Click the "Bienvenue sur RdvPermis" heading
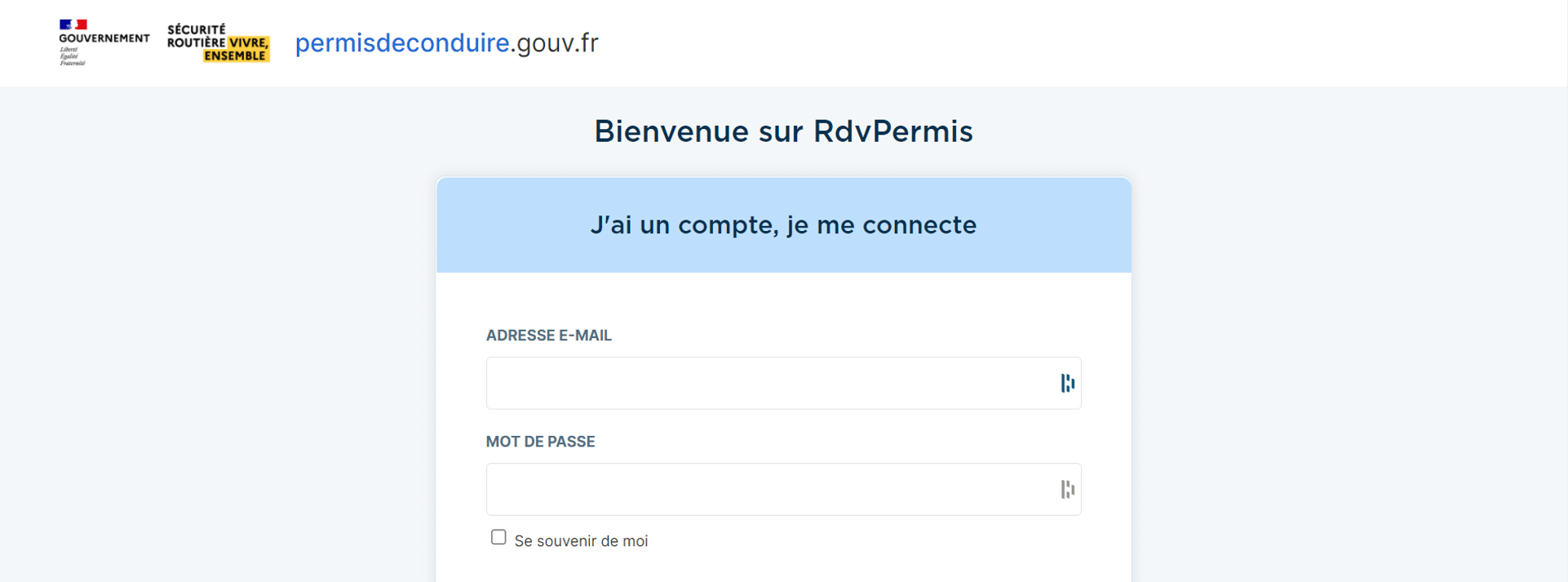The image size is (1568, 582). [x=784, y=131]
